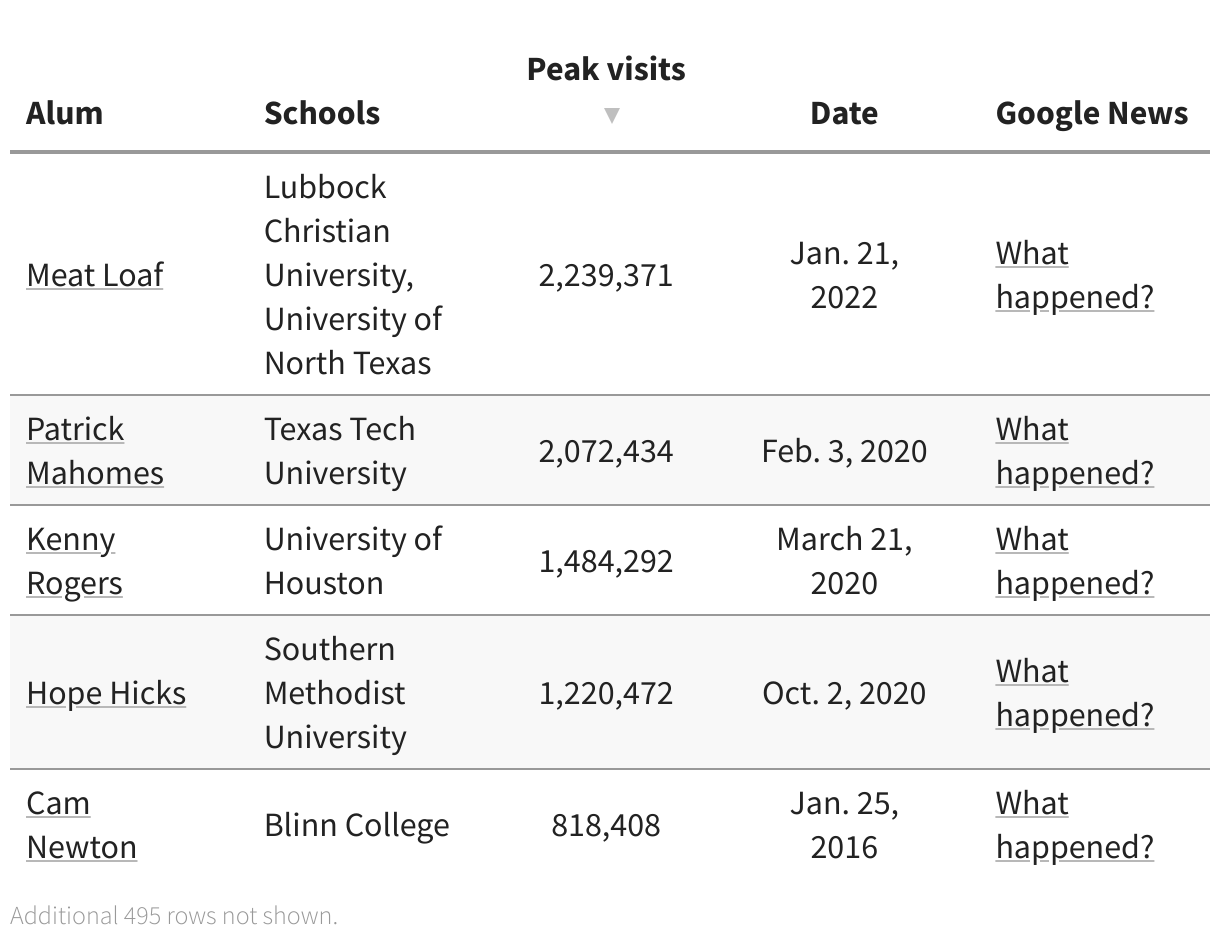1220x942 pixels.
Task: Sort by Peak visits header
Action: tap(606, 69)
